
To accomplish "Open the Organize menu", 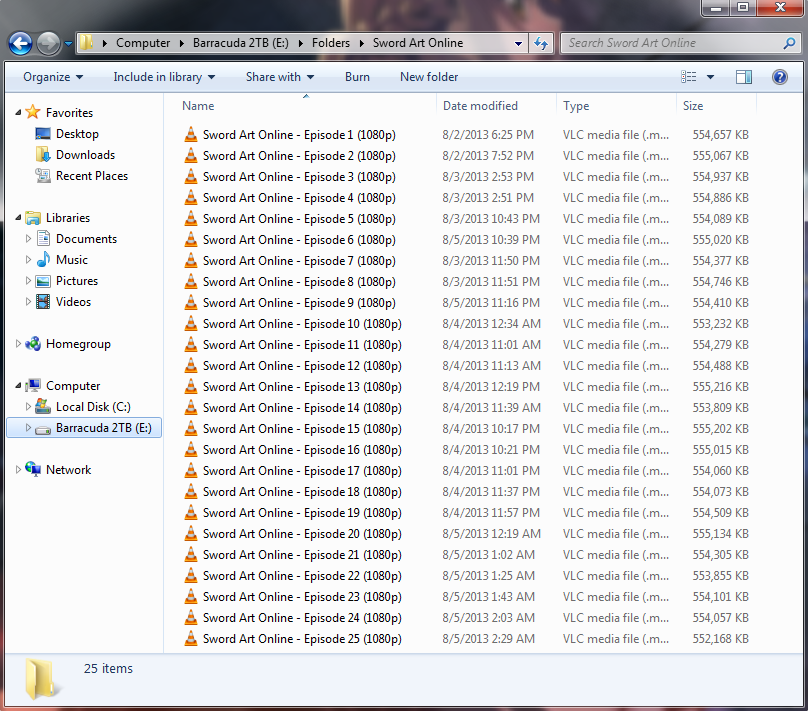I will 53,77.
